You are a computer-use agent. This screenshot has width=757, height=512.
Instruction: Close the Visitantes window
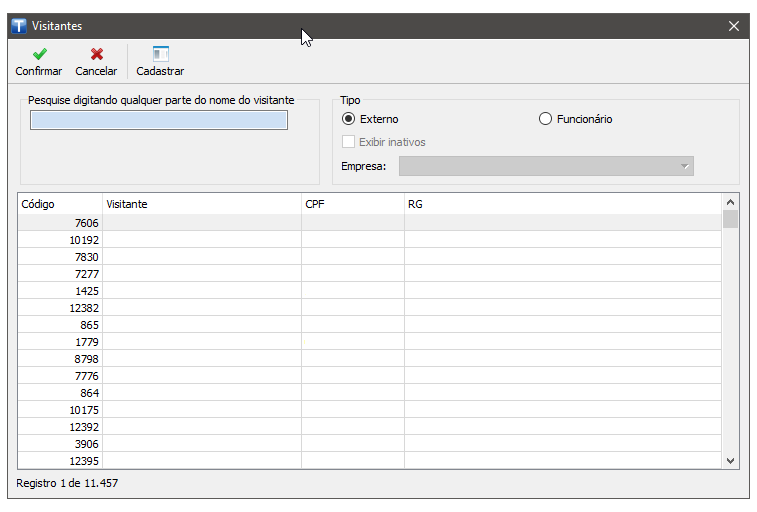click(734, 26)
